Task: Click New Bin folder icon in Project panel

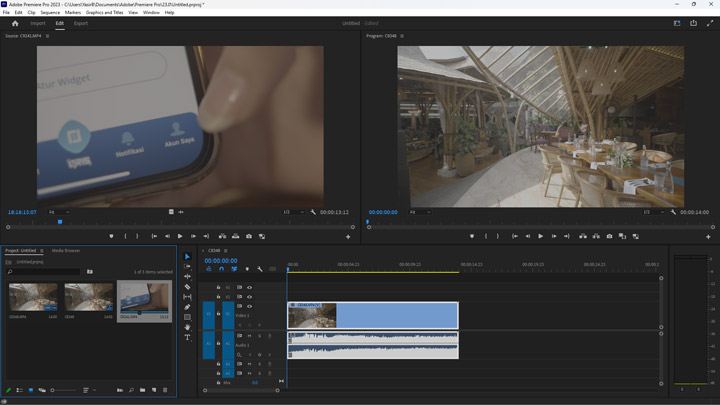Action: (x=142, y=390)
